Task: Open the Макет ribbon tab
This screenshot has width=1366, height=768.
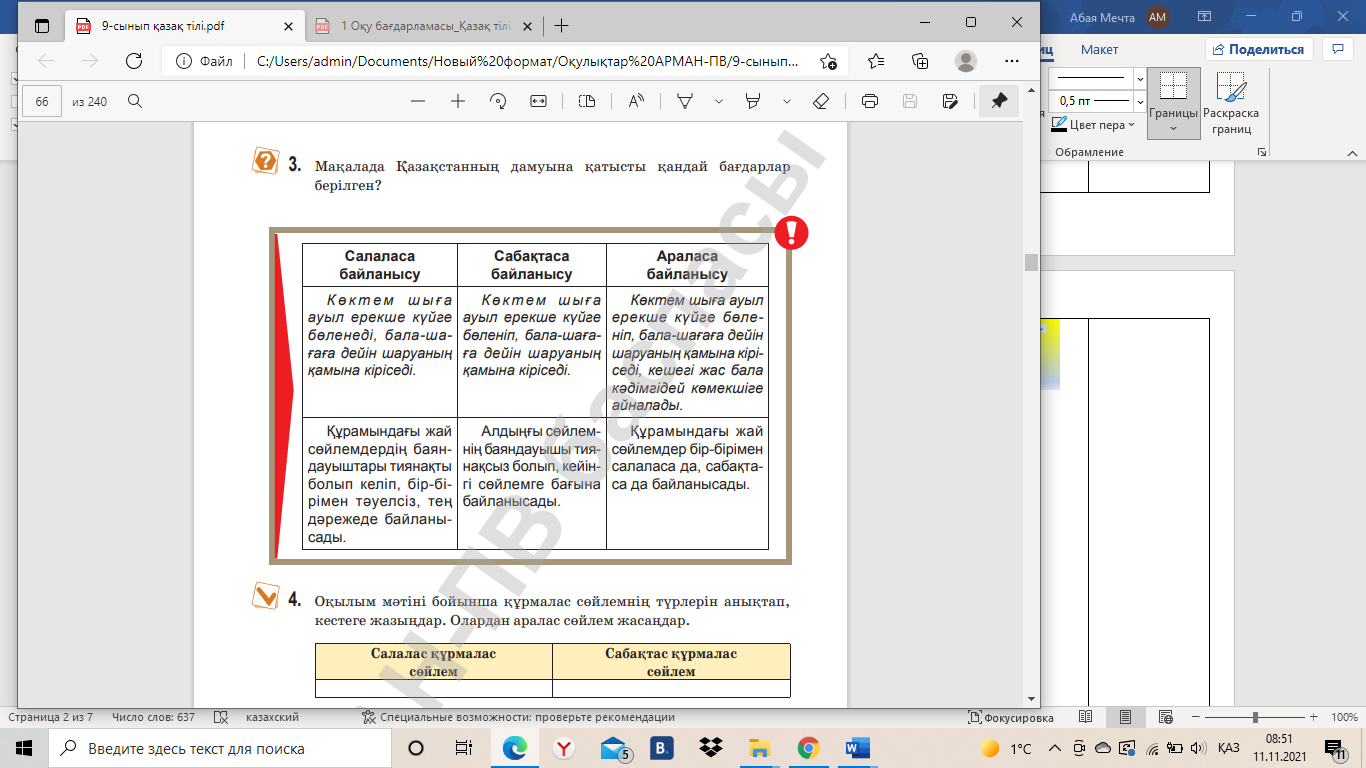Action: (1099, 49)
